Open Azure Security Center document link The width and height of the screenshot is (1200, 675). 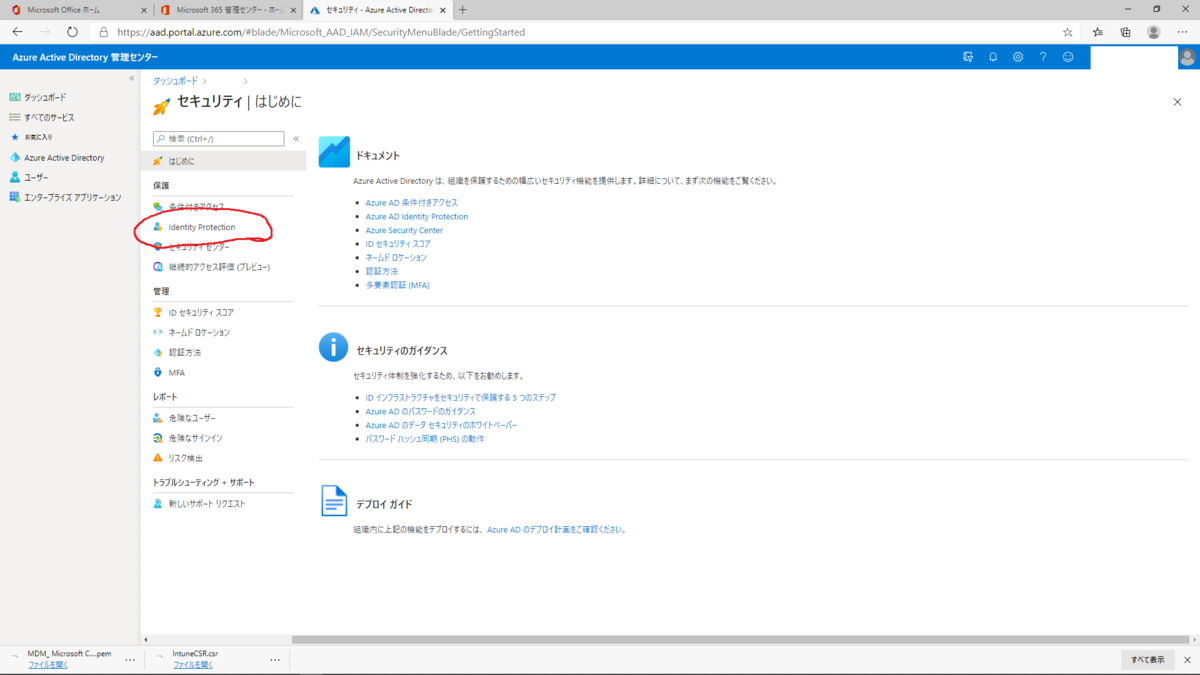click(x=404, y=230)
